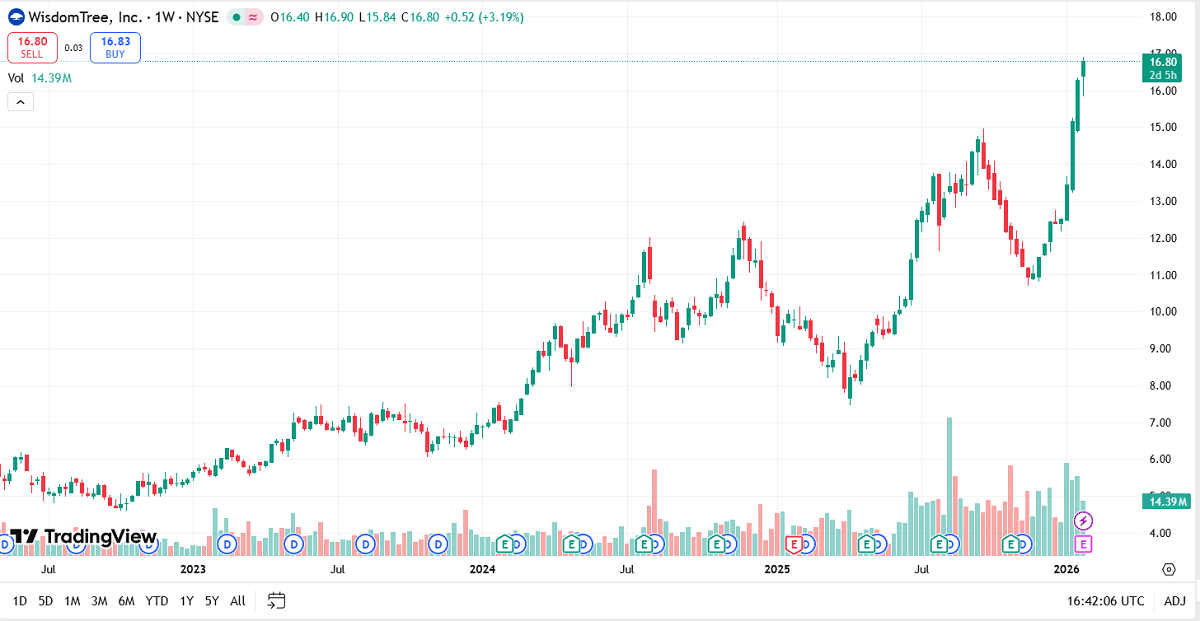Click the WisdomTree company logo icon
The width and height of the screenshot is (1200, 621).
(14, 16)
